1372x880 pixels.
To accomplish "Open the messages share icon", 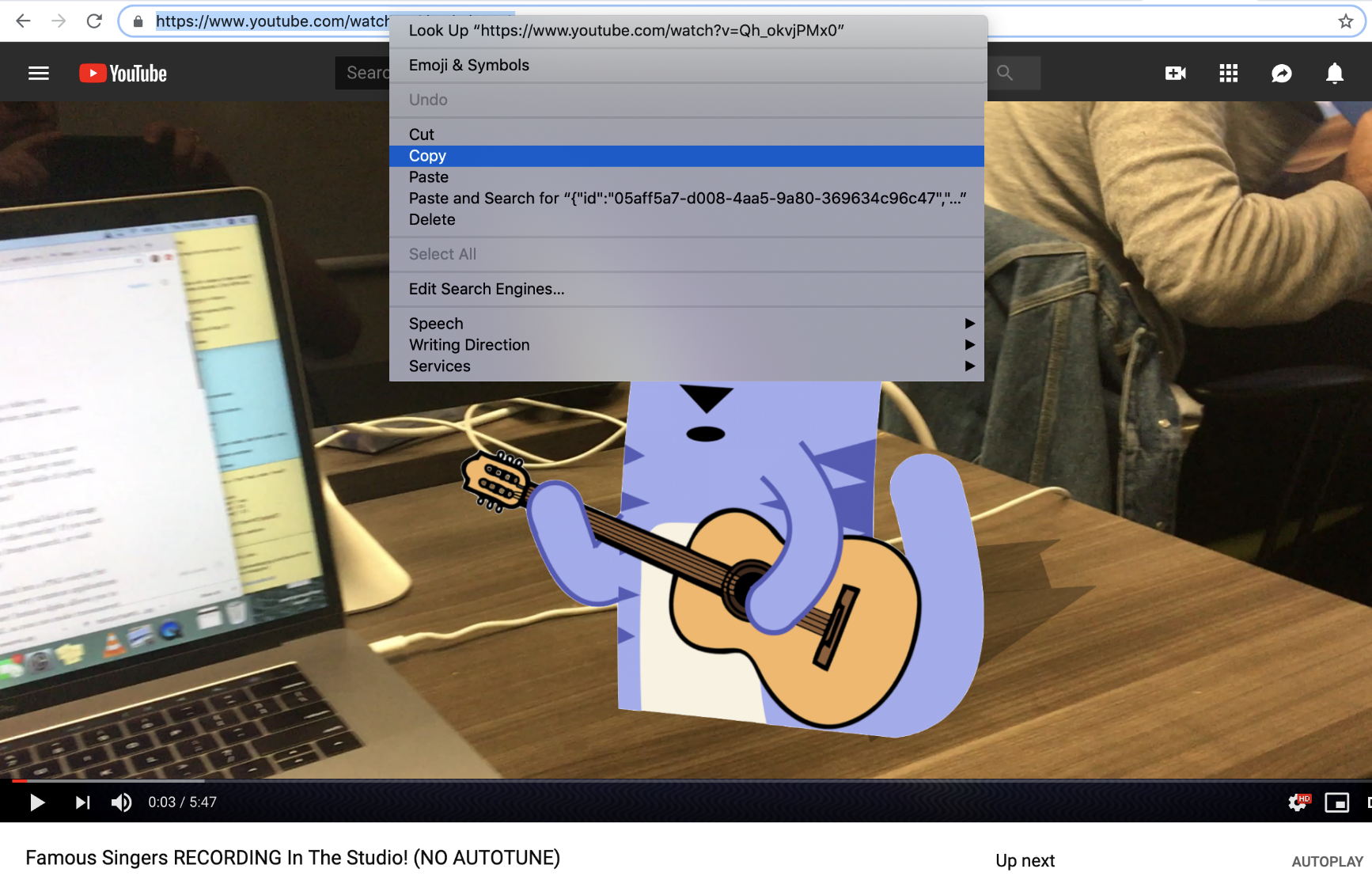I will 1281,74.
